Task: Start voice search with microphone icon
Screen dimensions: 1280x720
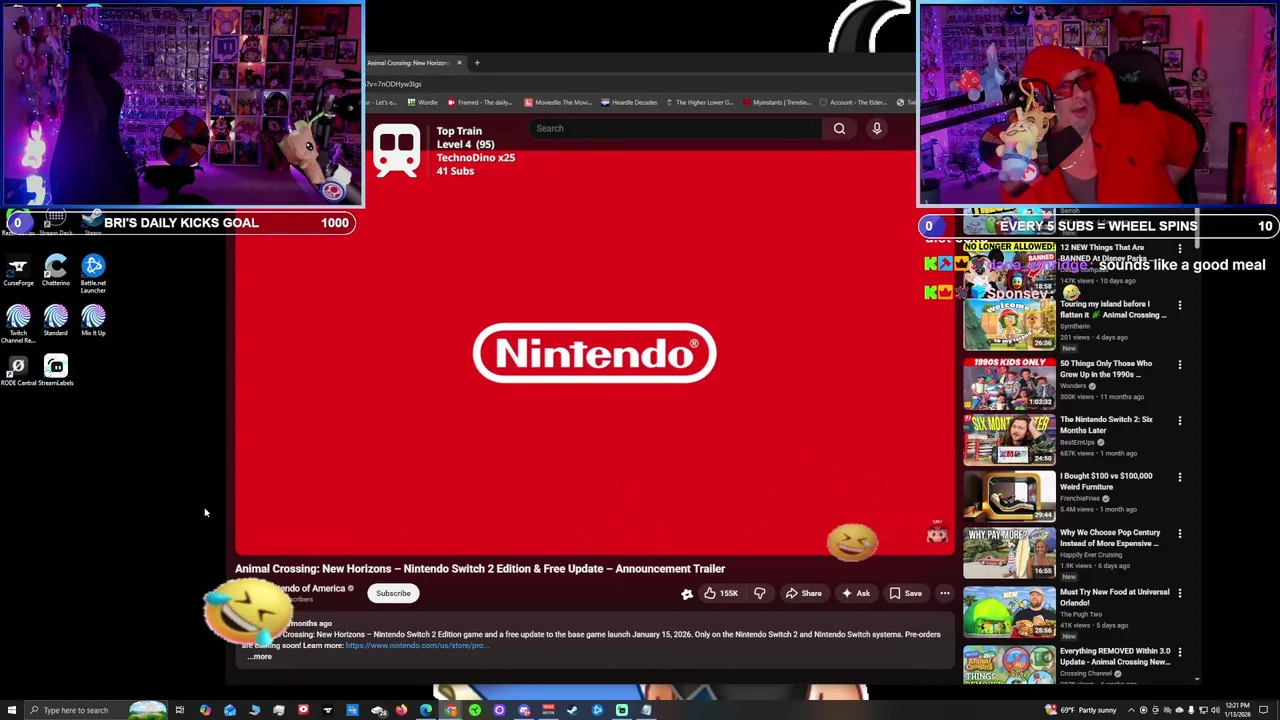Action: (877, 128)
